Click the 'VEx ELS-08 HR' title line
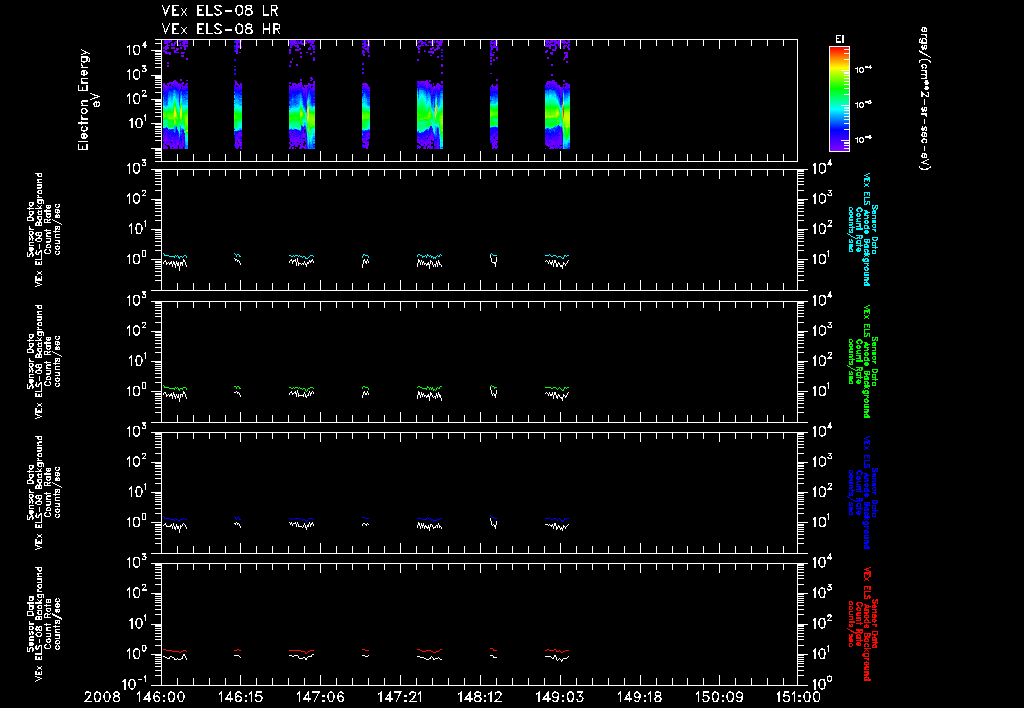 pos(221,29)
